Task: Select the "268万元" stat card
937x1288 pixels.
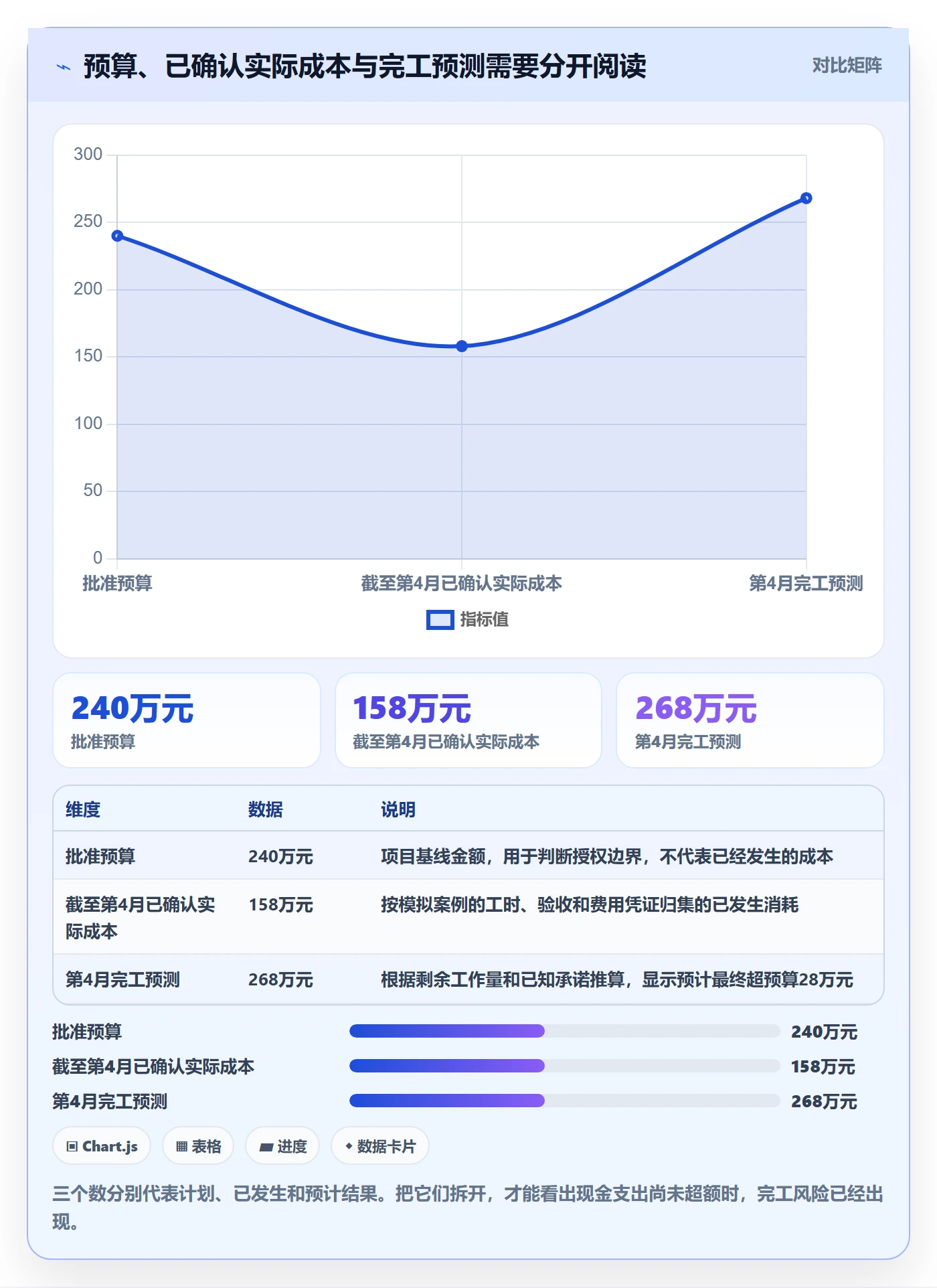Action: click(x=750, y=720)
